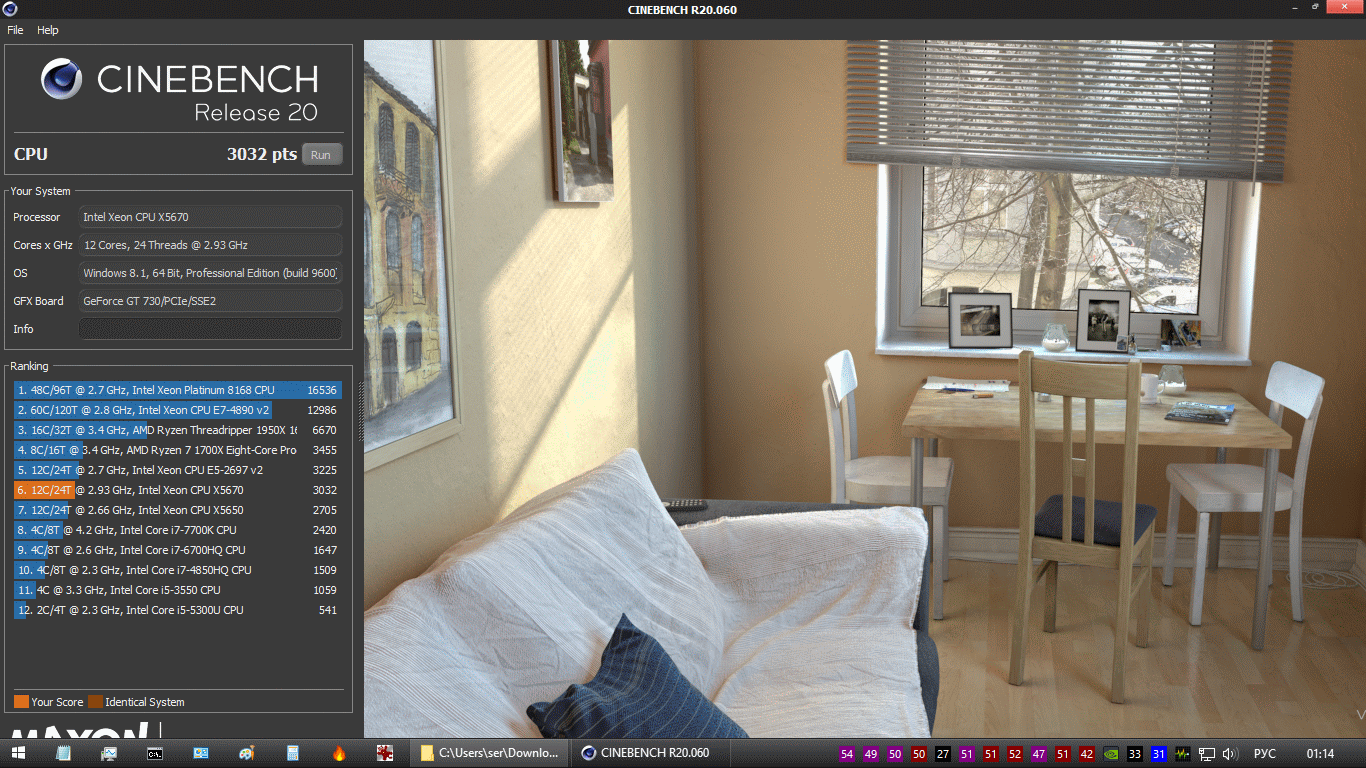This screenshot has height=768, width=1366.
Task: Open the File menu
Action: pyautogui.click(x=15, y=30)
